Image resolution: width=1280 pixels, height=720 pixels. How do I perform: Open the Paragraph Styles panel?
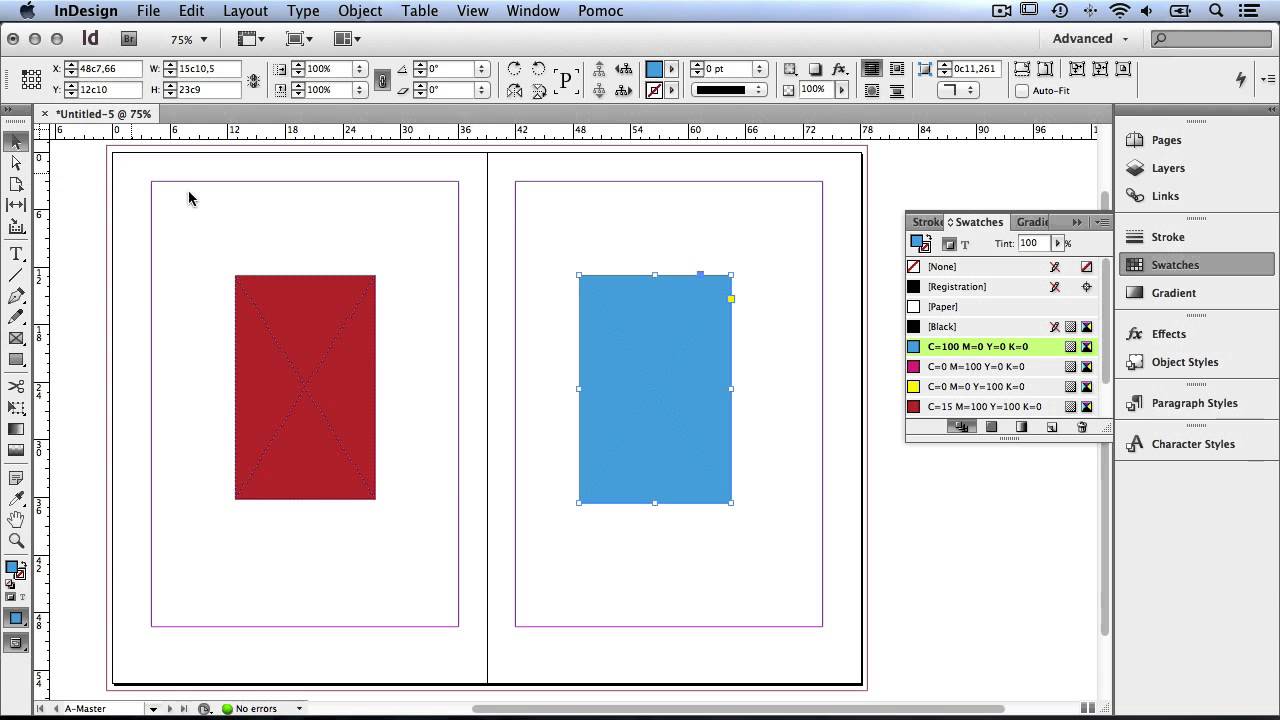point(1194,403)
